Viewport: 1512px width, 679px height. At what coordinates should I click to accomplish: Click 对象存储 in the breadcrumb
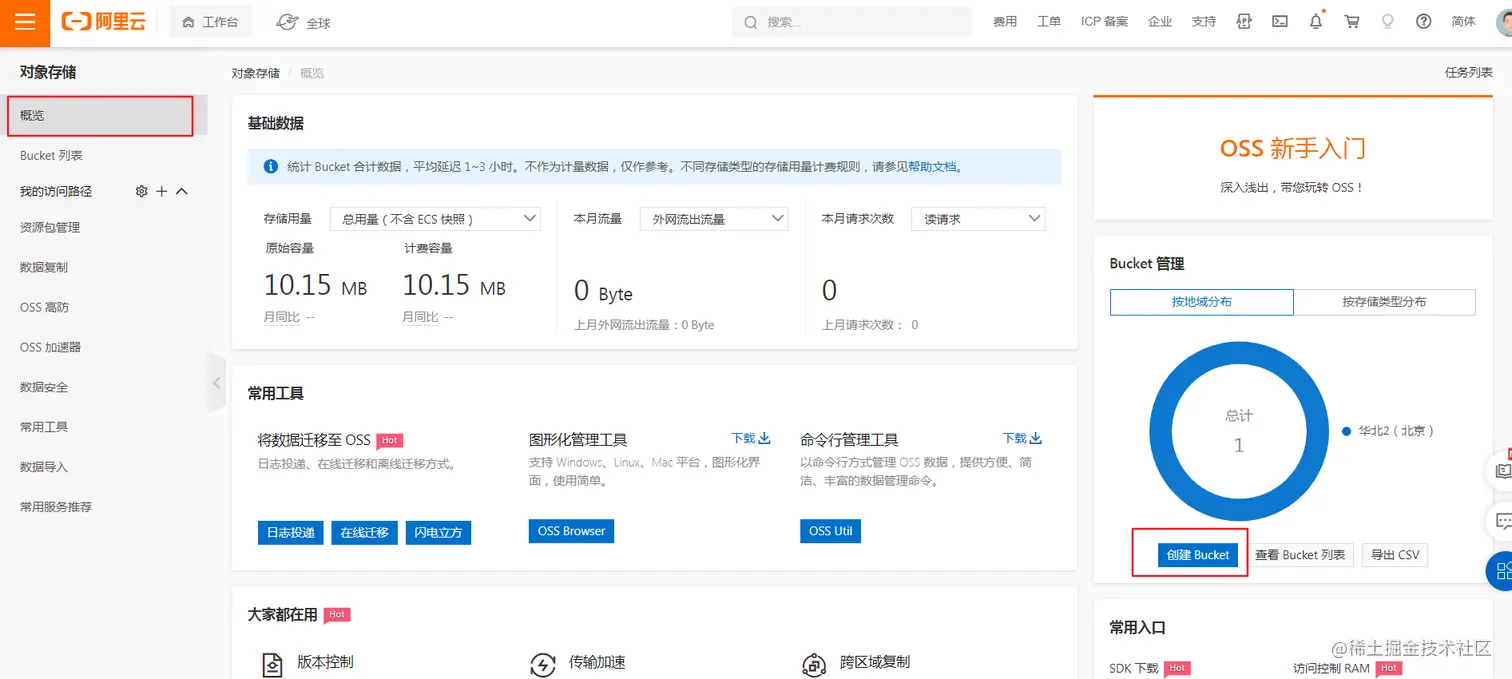255,73
